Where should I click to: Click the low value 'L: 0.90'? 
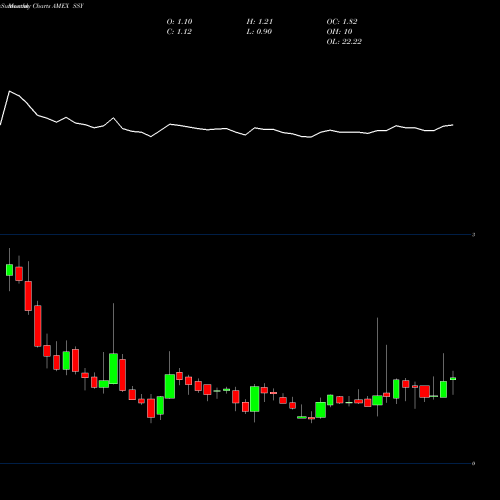259,32
